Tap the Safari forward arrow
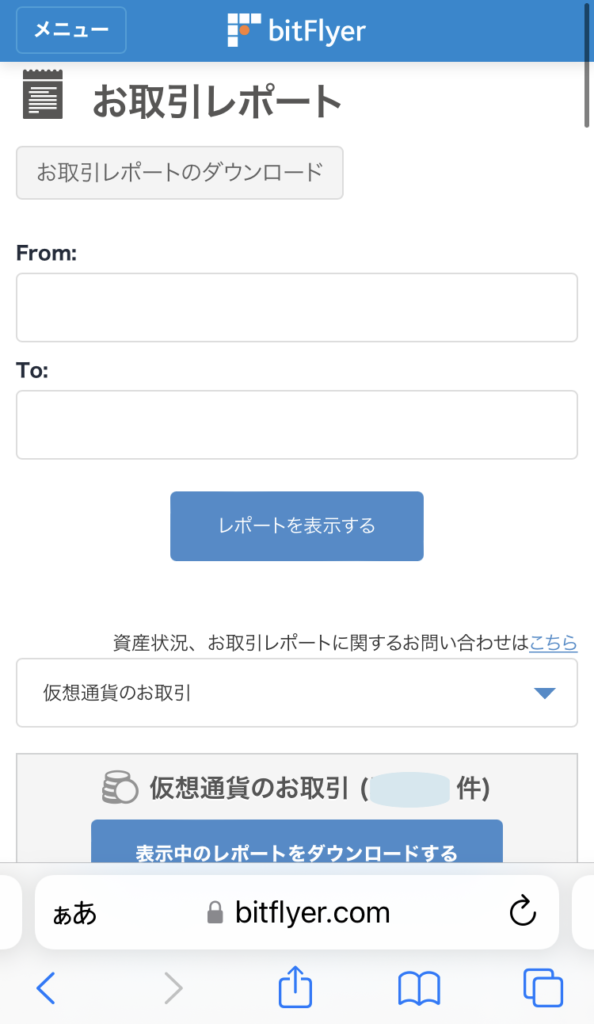This screenshot has width=594, height=1024. pyautogui.click(x=173, y=987)
